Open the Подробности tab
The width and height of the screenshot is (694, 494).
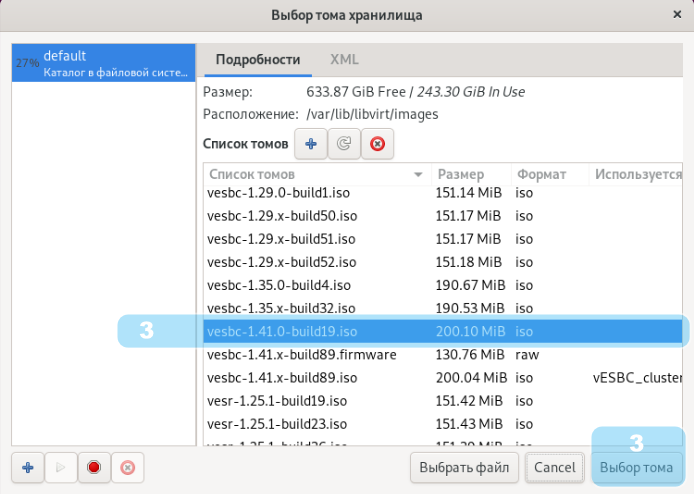[x=257, y=60]
